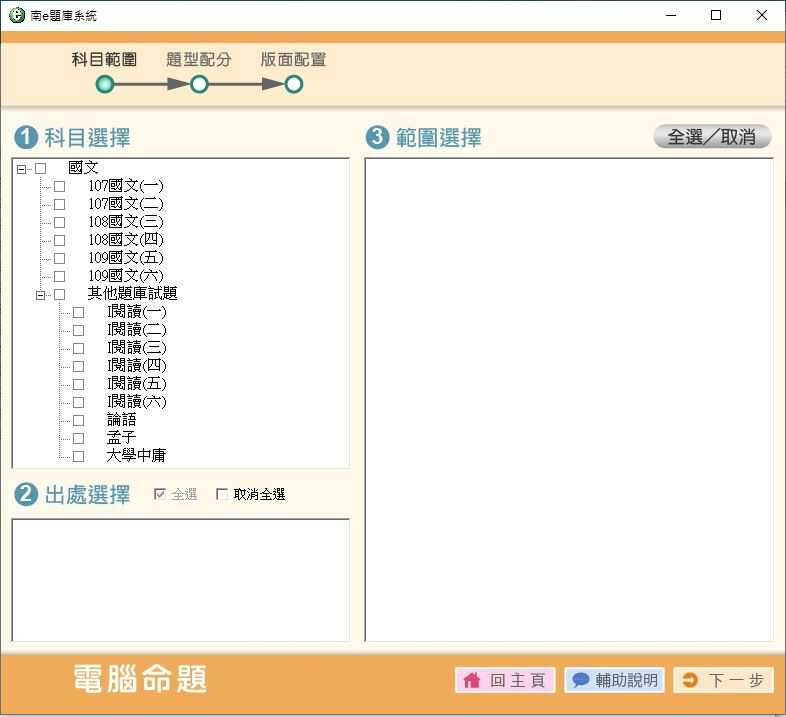Viewport: 786px width, 717px height.
Task: Check the 108國文(四) checkbox
Action: 60,240
